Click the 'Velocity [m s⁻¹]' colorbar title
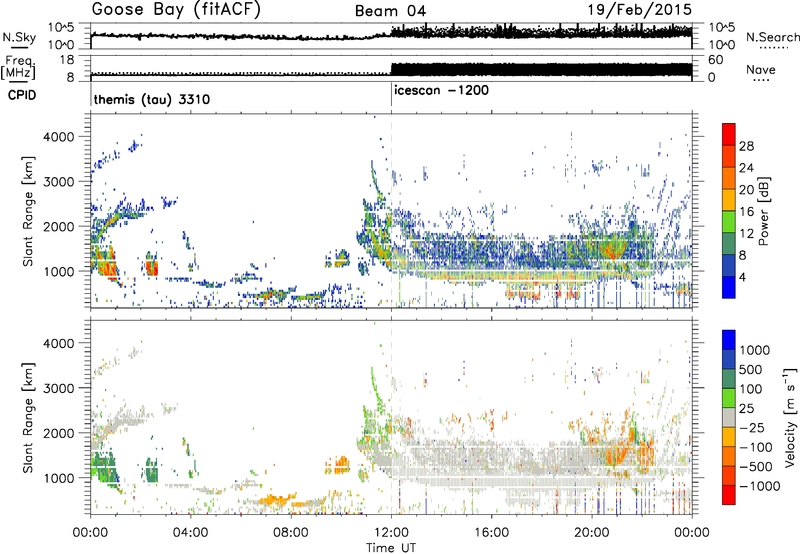 click(x=790, y=417)
